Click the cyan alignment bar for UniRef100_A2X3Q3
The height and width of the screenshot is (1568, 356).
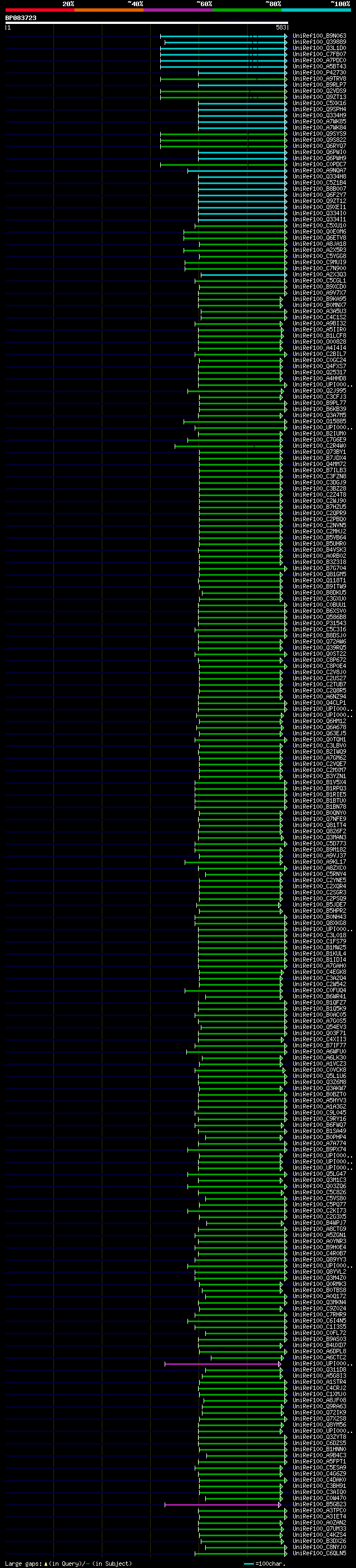click(x=244, y=275)
